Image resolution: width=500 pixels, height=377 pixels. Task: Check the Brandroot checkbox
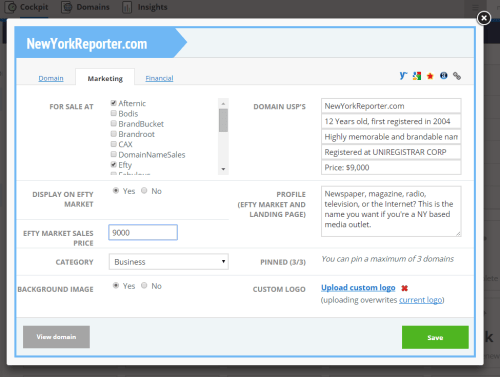click(x=114, y=134)
